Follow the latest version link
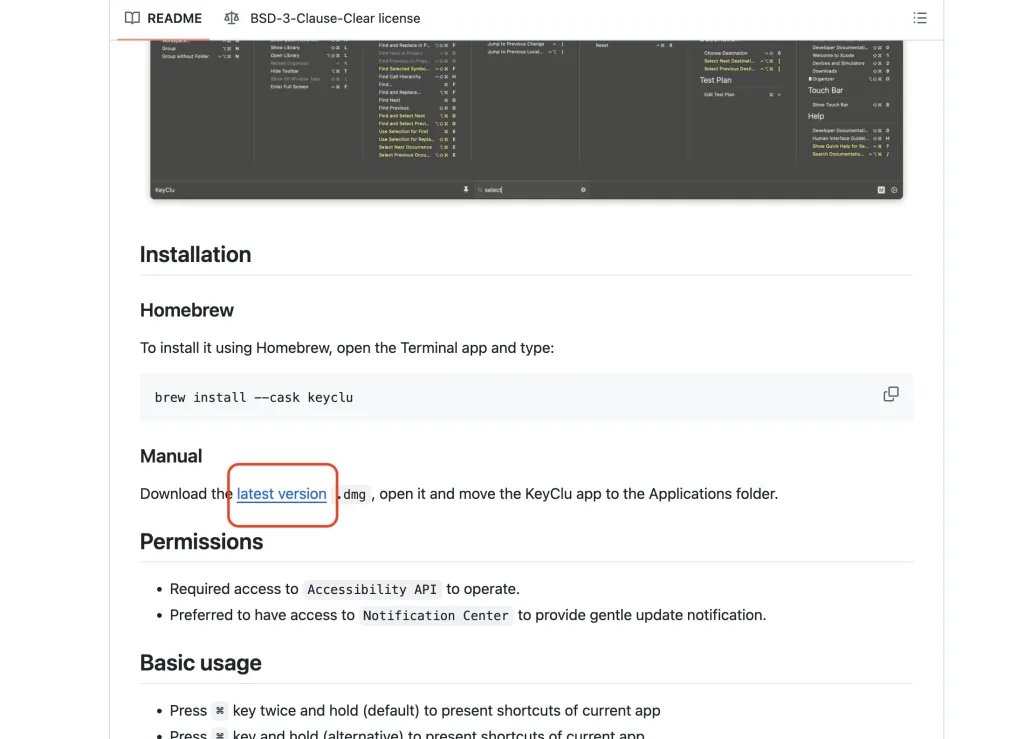 [x=281, y=494]
